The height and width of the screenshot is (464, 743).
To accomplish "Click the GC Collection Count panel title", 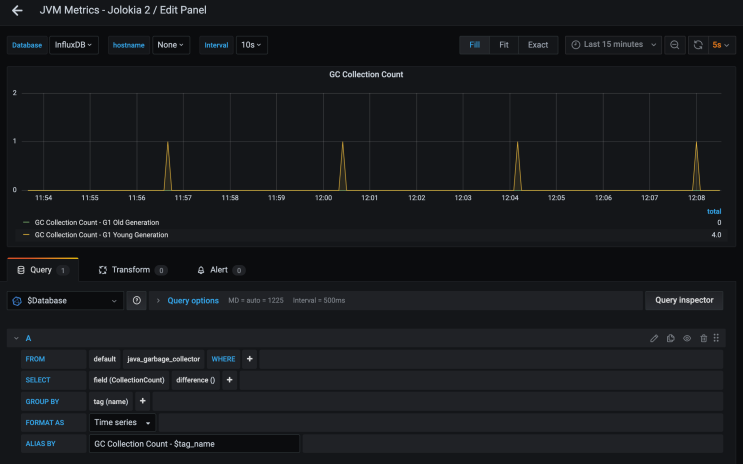I will tap(366, 74).
